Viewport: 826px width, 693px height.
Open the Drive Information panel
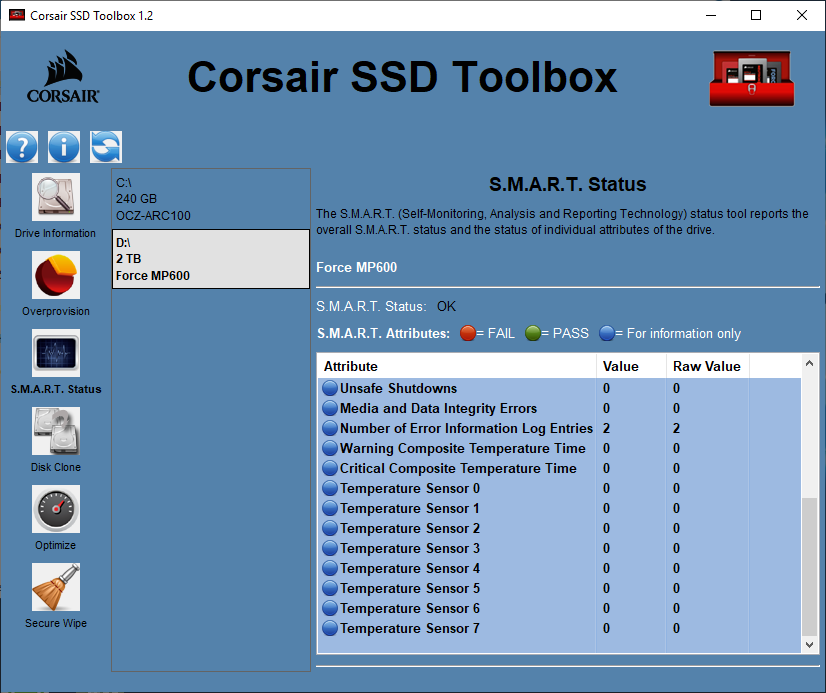[x=55, y=203]
